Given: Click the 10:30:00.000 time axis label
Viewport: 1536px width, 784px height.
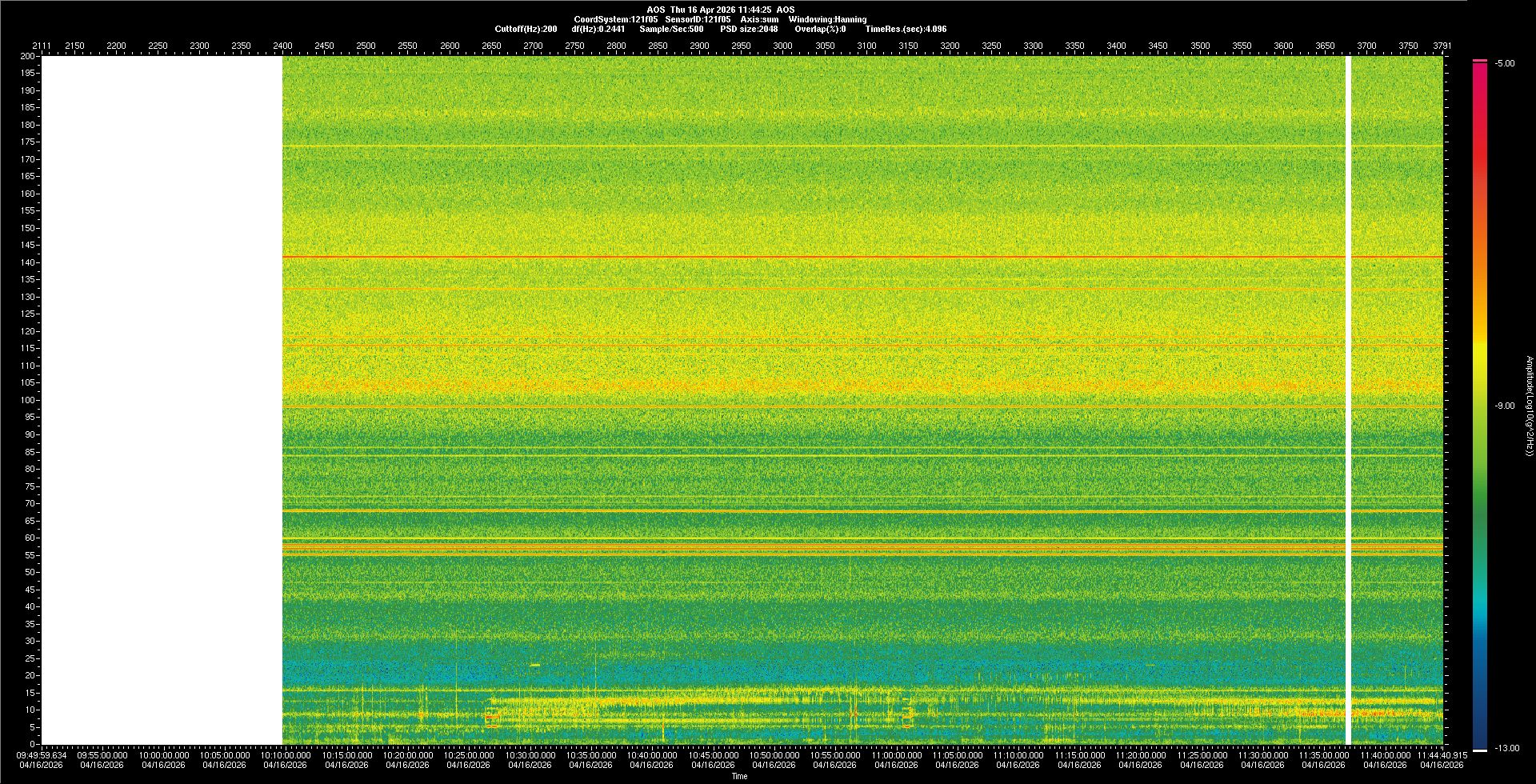Looking at the screenshot, I should click(530, 754).
